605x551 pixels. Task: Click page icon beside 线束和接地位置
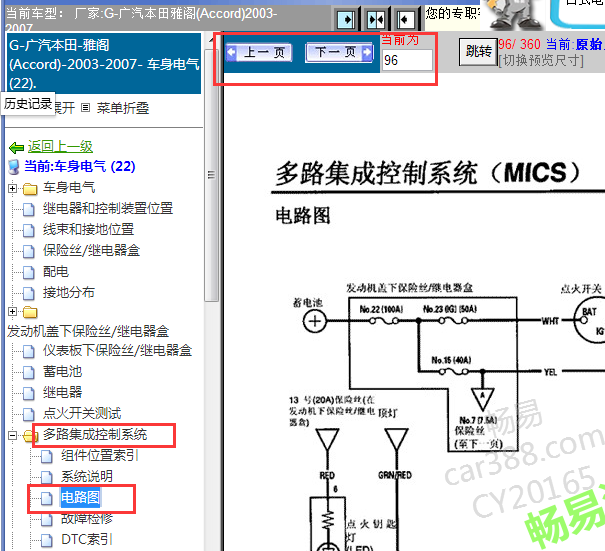[29, 230]
